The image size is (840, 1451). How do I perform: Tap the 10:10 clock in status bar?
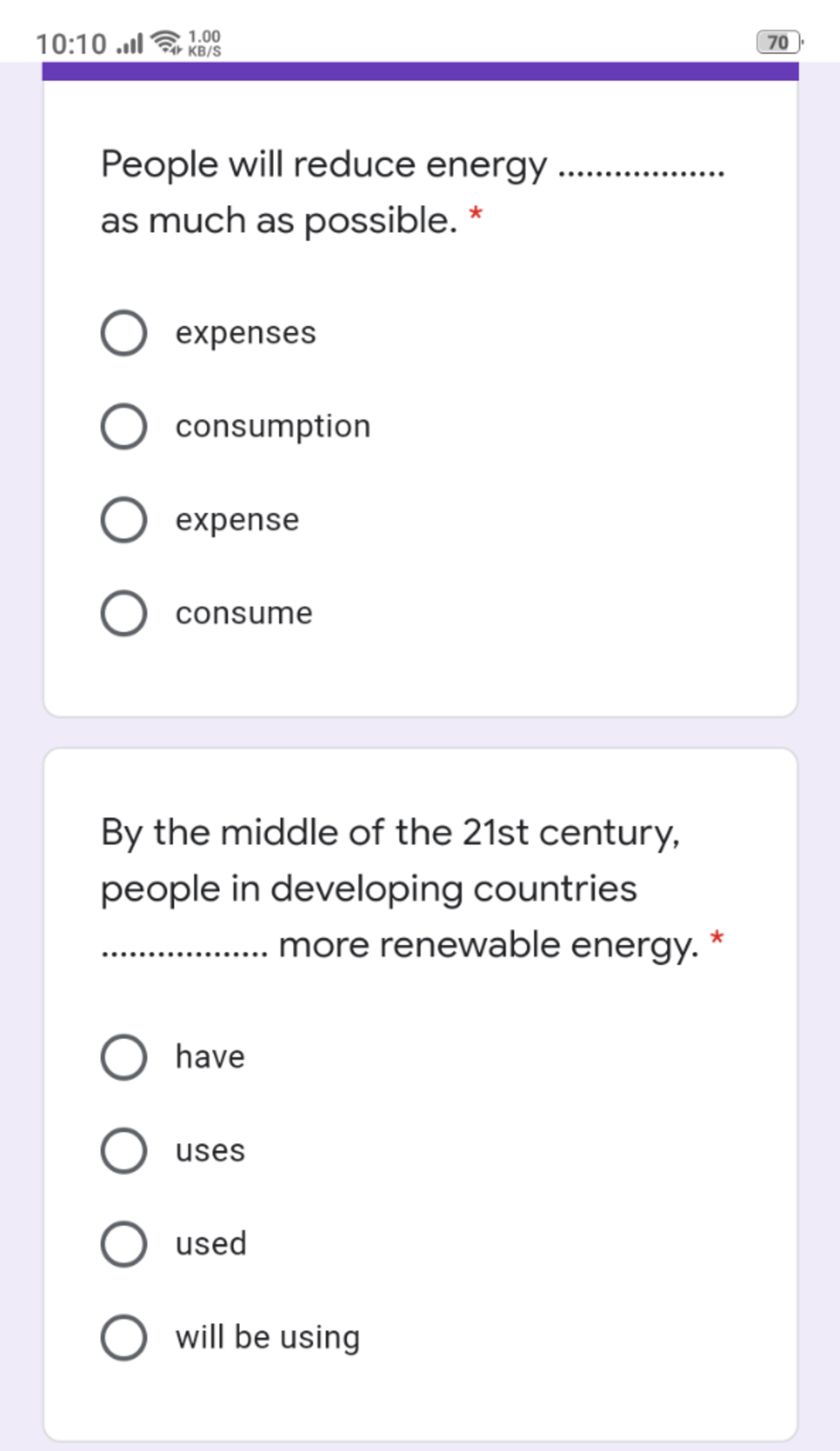click(71, 43)
